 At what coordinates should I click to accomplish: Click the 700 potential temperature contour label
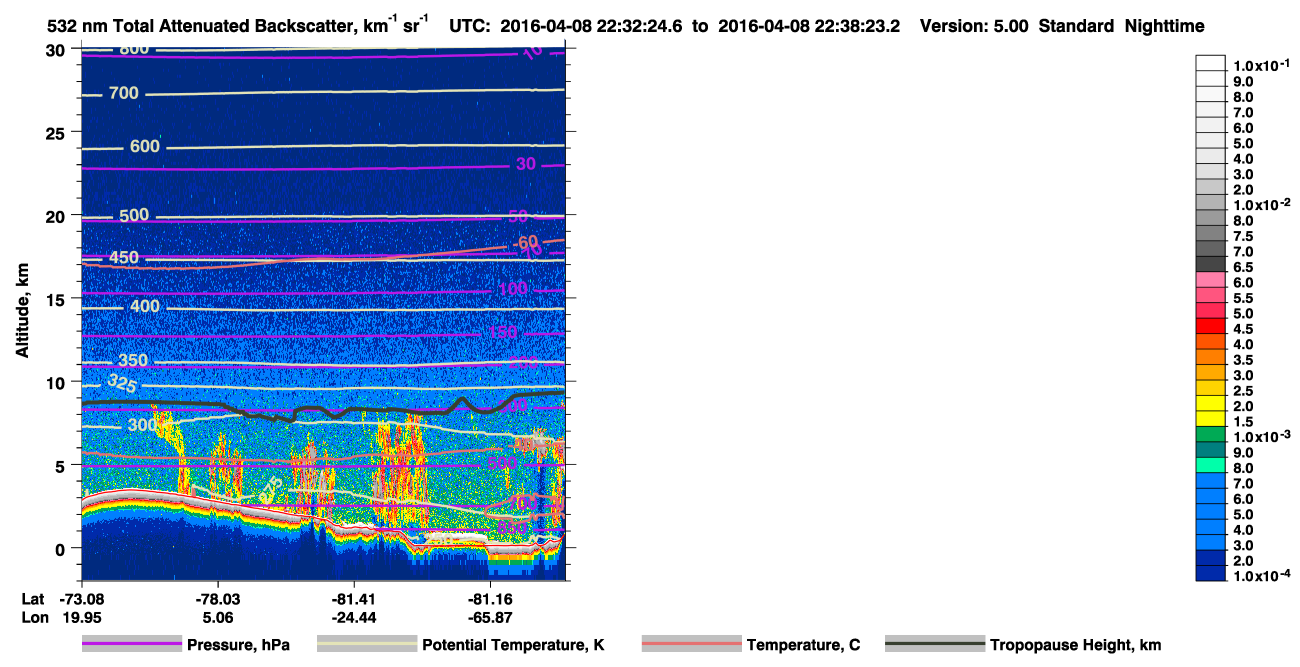pos(124,94)
